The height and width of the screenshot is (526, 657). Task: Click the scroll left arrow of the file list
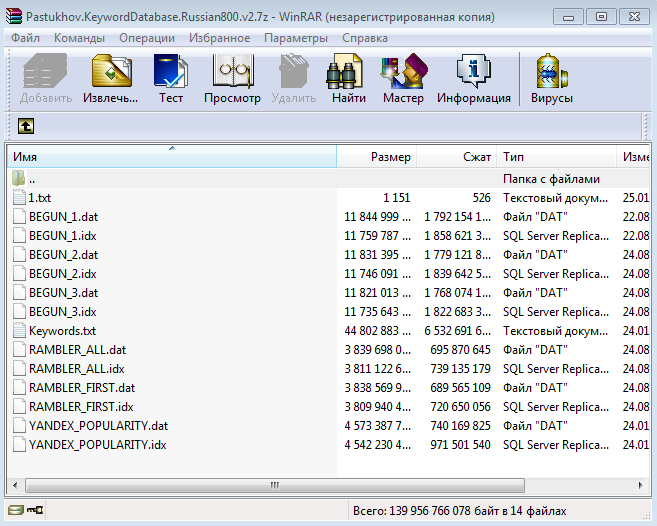(x=15, y=485)
